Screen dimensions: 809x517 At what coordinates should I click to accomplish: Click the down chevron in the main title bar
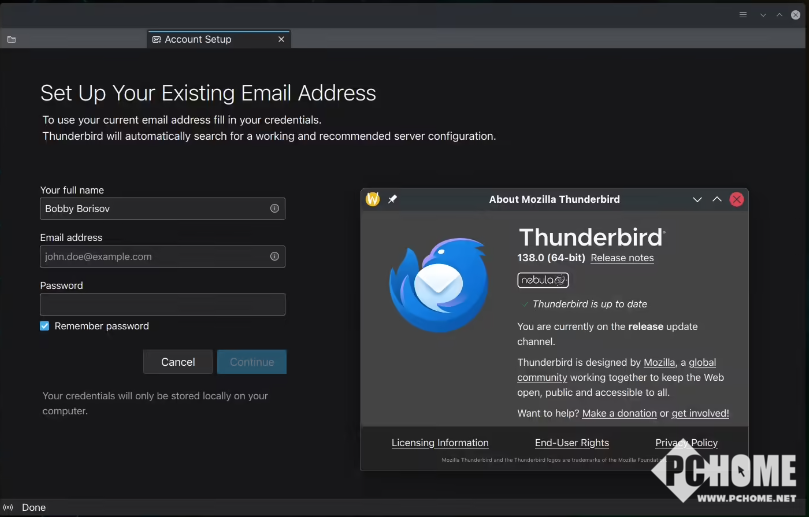(x=762, y=15)
